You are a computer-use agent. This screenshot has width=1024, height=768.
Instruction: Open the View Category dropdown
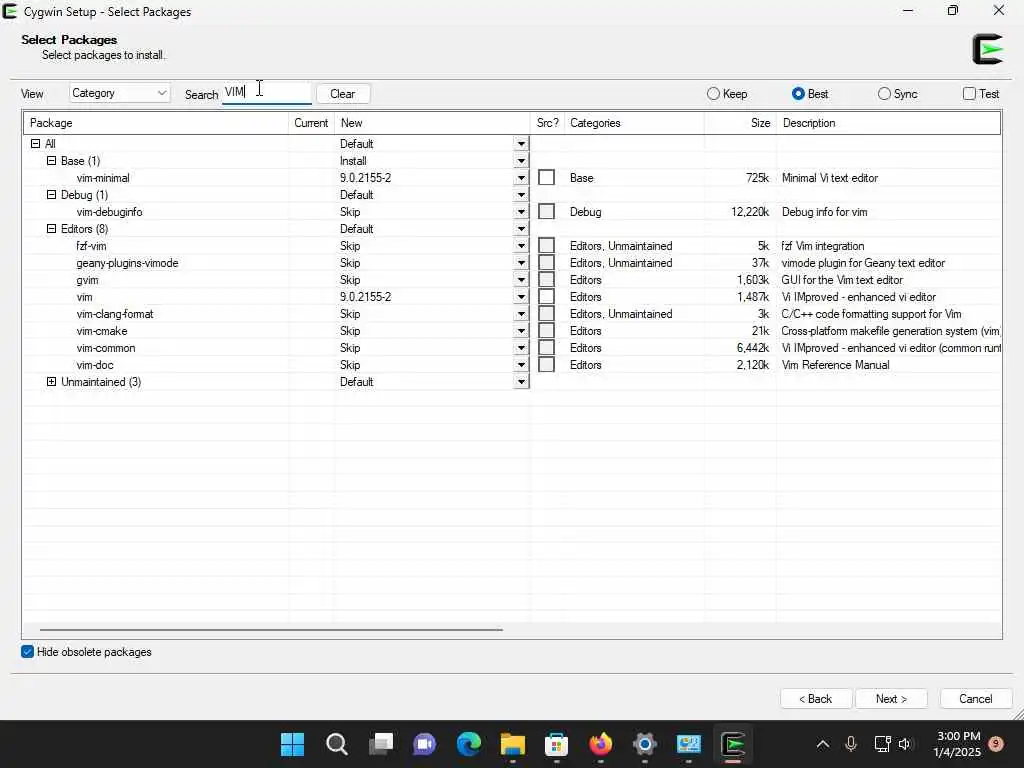click(x=120, y=93)
